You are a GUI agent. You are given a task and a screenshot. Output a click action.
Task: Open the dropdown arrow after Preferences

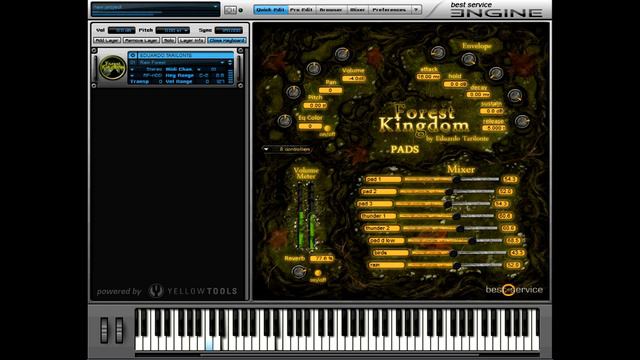[x=416, y=9]
